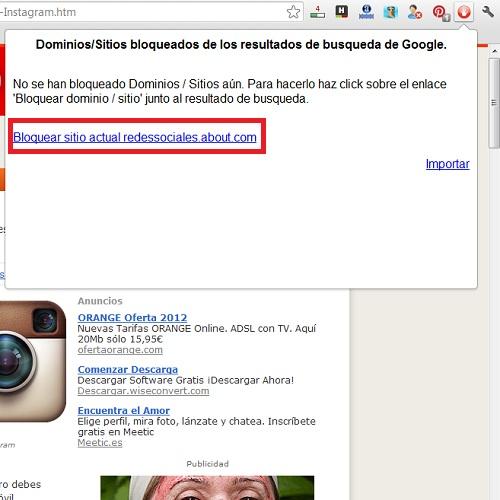Open the Encuentra el Amor ad
Screen dimensions: 500x500
124,411
